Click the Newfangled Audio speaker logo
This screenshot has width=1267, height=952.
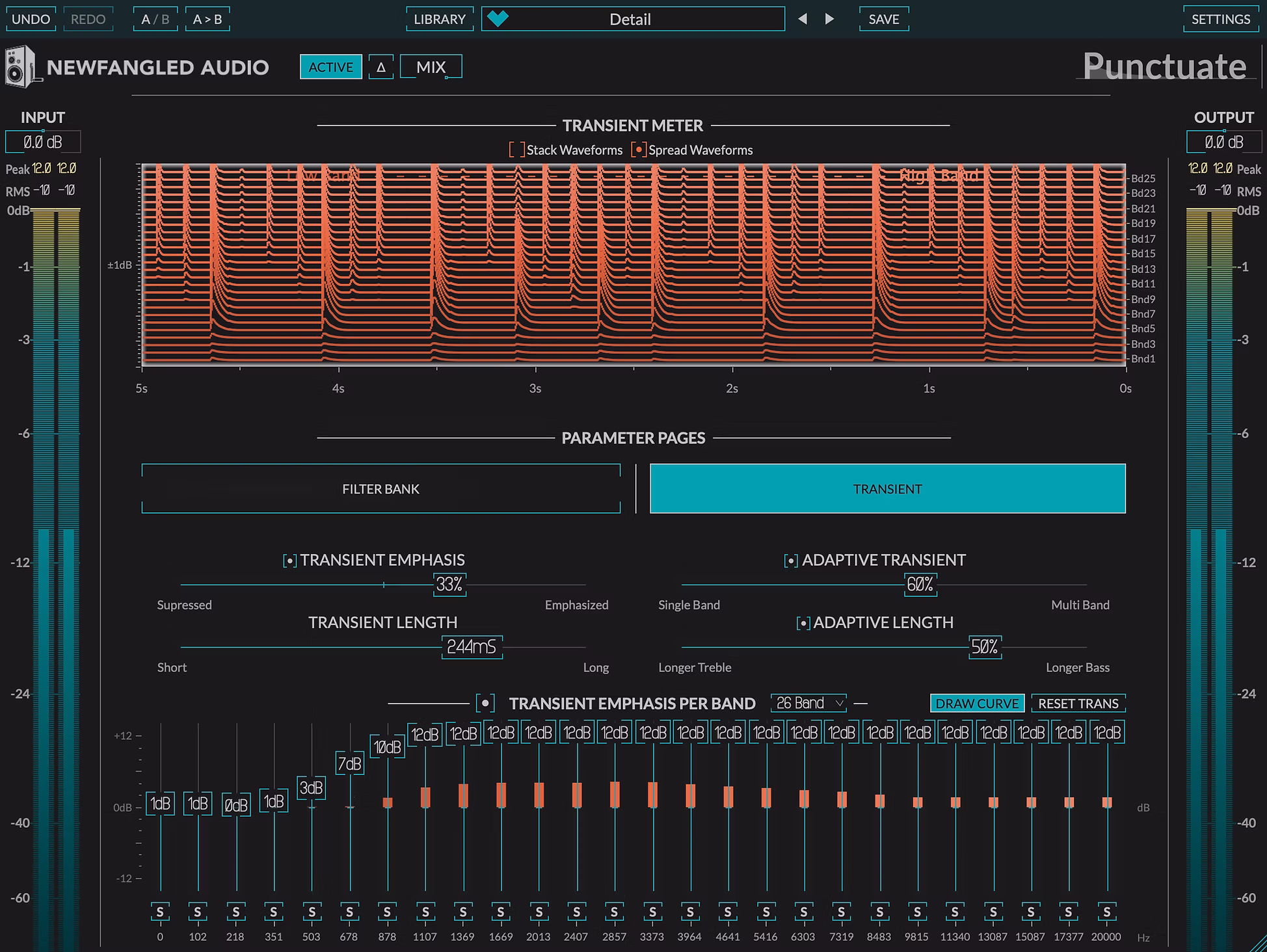click(20, 66)
